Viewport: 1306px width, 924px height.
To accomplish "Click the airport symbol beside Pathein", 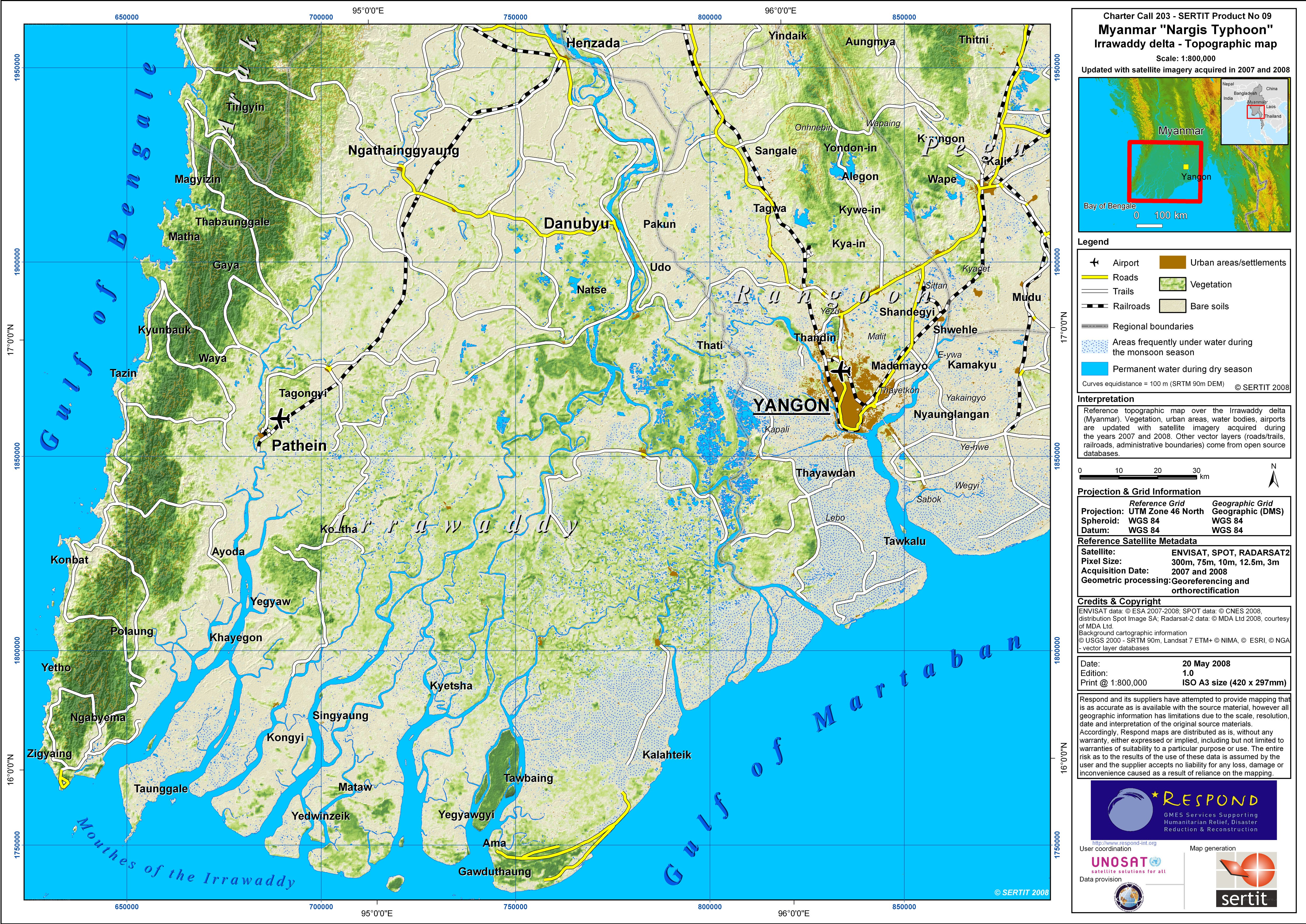I will 279,419.
